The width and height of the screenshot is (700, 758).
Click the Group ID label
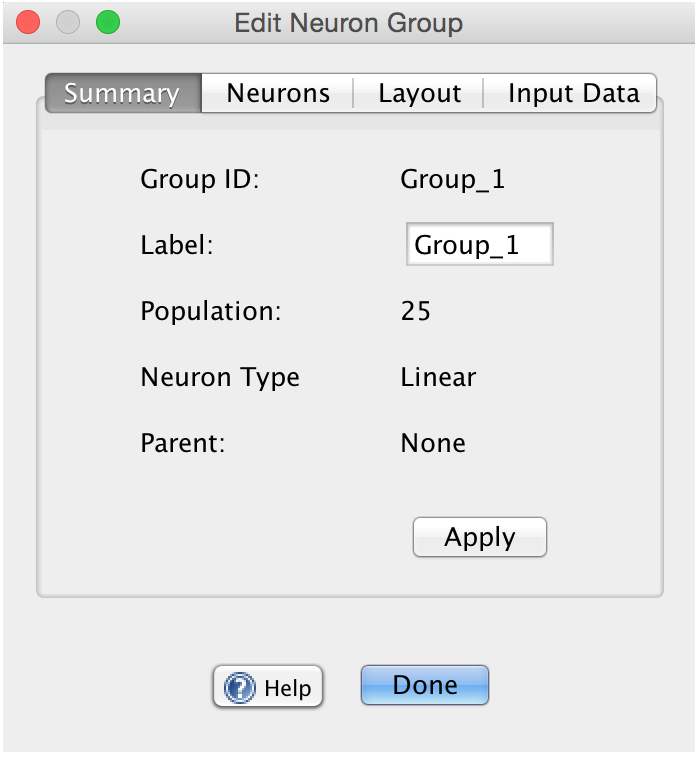coord(200,180)
